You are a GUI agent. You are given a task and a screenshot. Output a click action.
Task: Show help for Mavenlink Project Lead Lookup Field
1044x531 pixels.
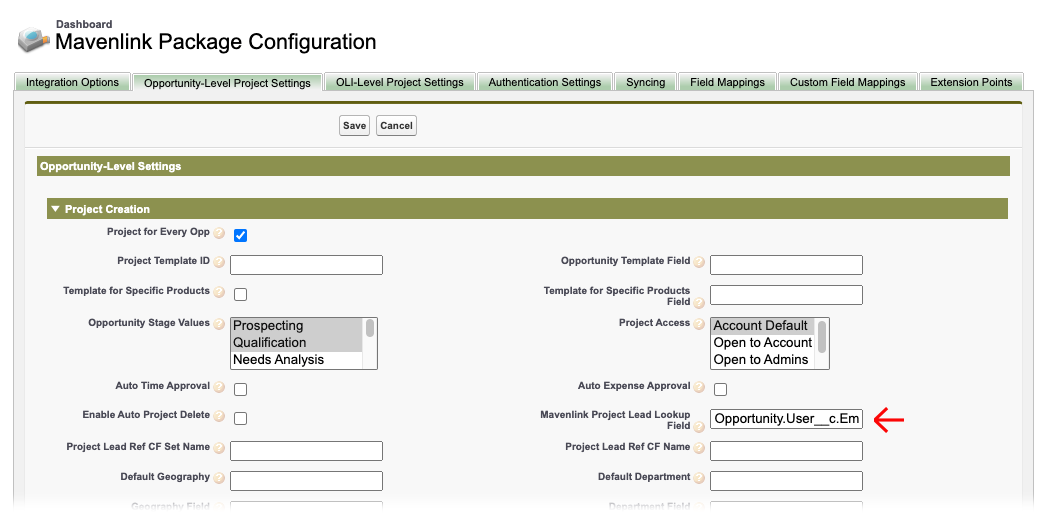pyautogui.click(x=699, y=427)
